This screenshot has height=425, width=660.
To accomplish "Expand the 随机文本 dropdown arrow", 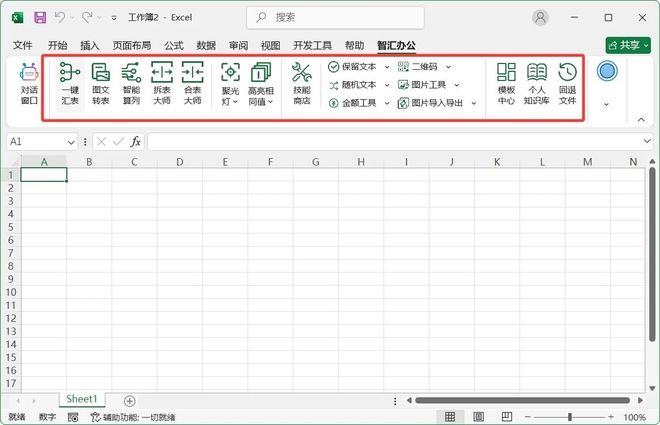I will (387, 85).
